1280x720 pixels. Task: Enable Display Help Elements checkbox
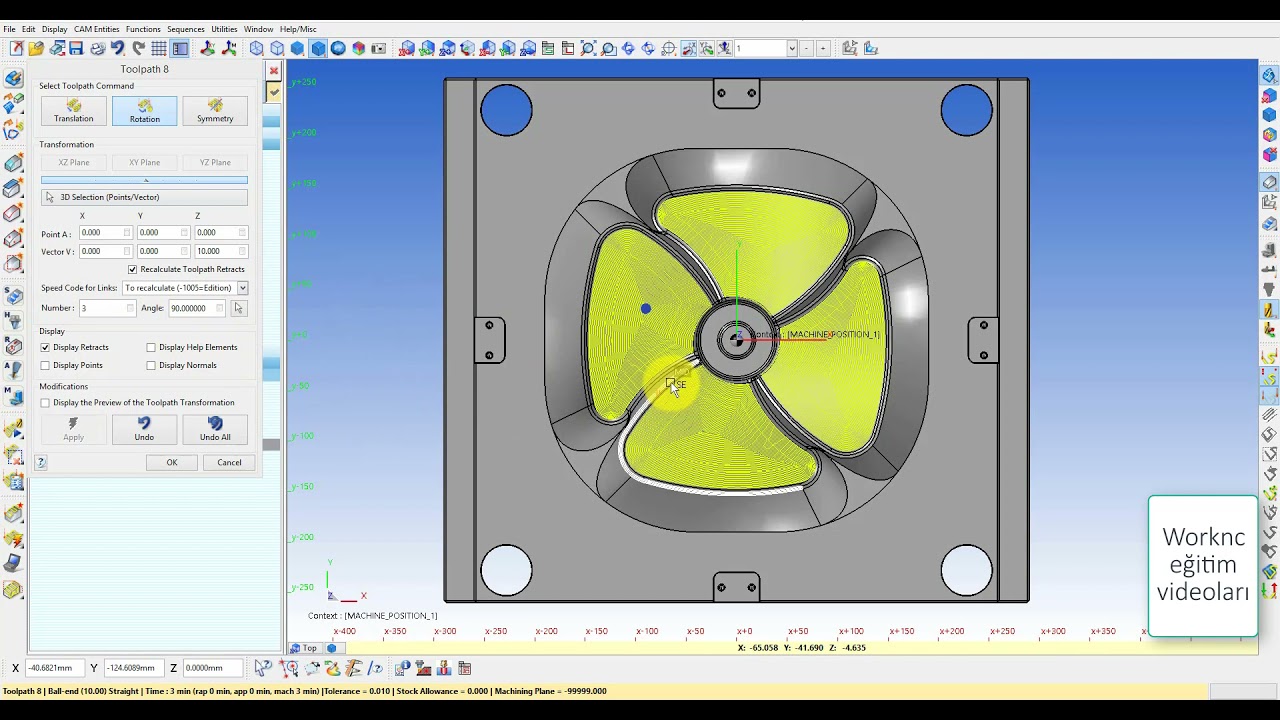[151, 347]
